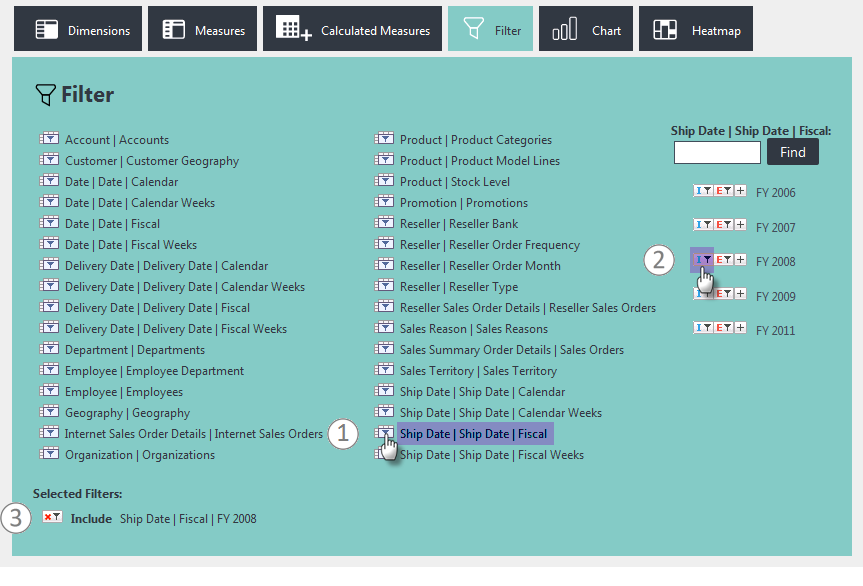The height and width of the screenshot is (586, 863).
Task: Click filter icon for Customer | Customer Geography
Action: click(49, 159)
